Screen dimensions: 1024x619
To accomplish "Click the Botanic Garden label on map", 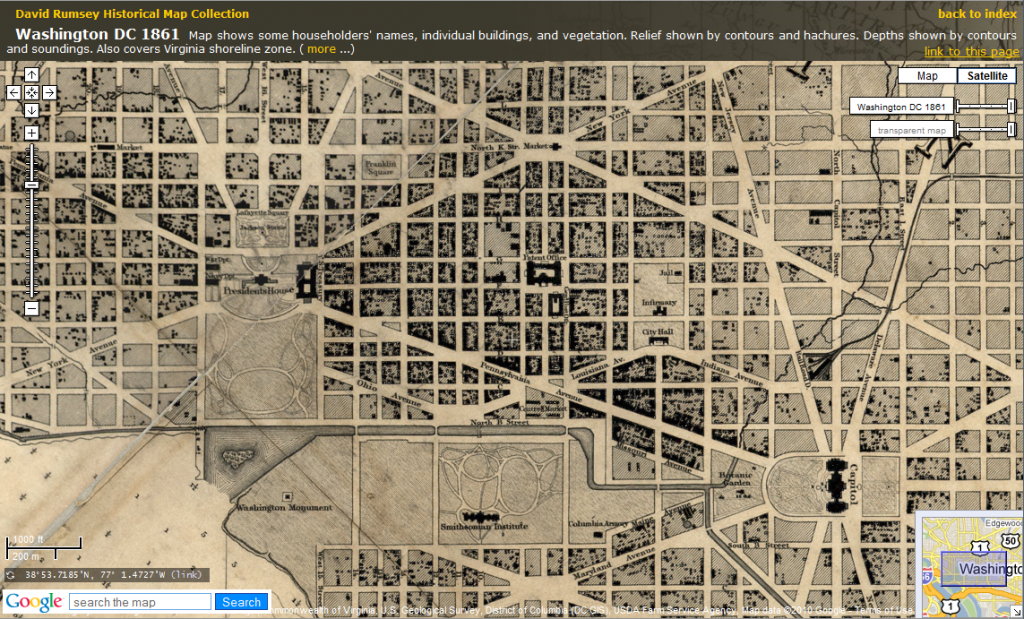I will (x=735, y=479).
